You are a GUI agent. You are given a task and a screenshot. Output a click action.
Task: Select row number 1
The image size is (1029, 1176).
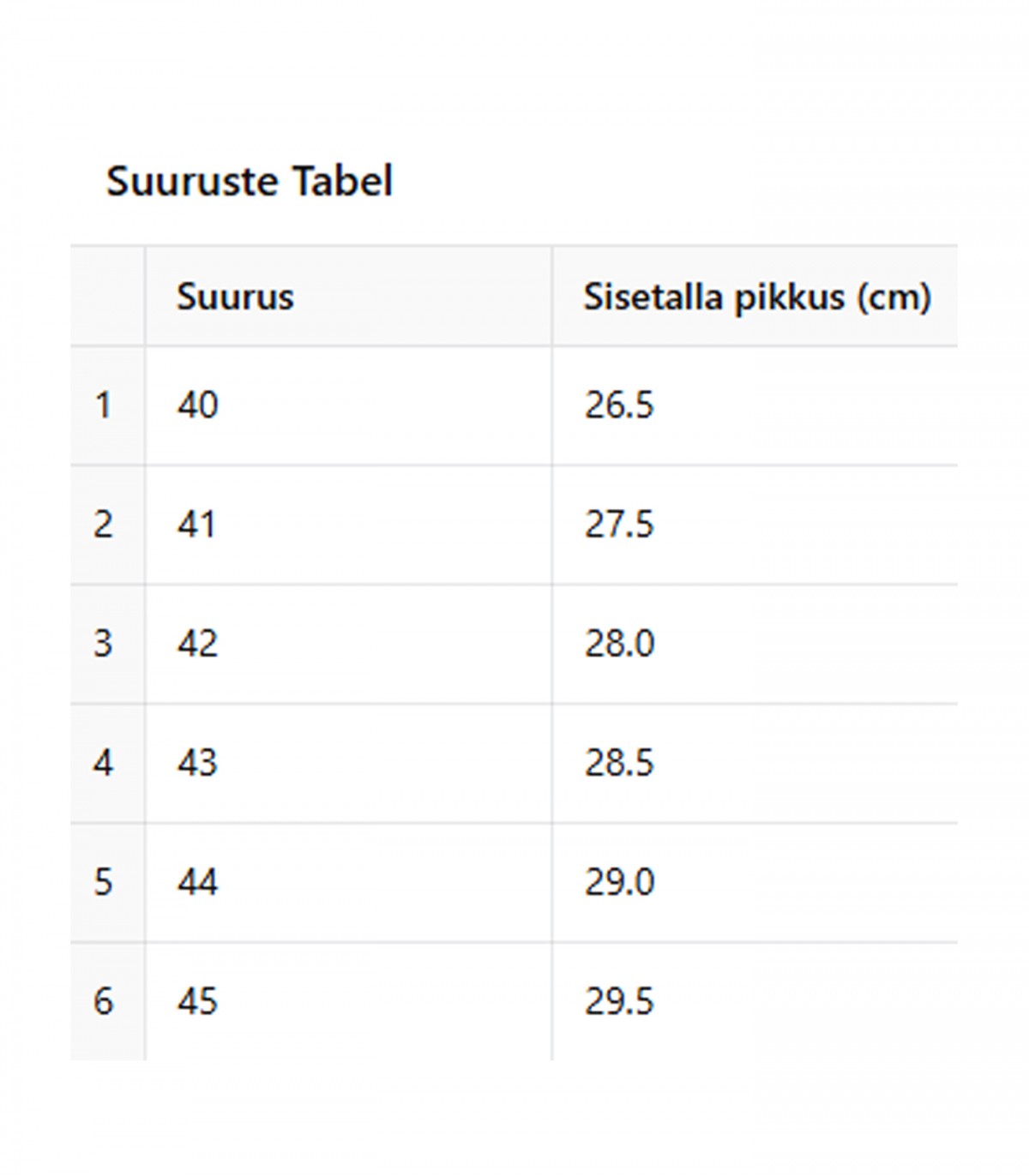107,405
